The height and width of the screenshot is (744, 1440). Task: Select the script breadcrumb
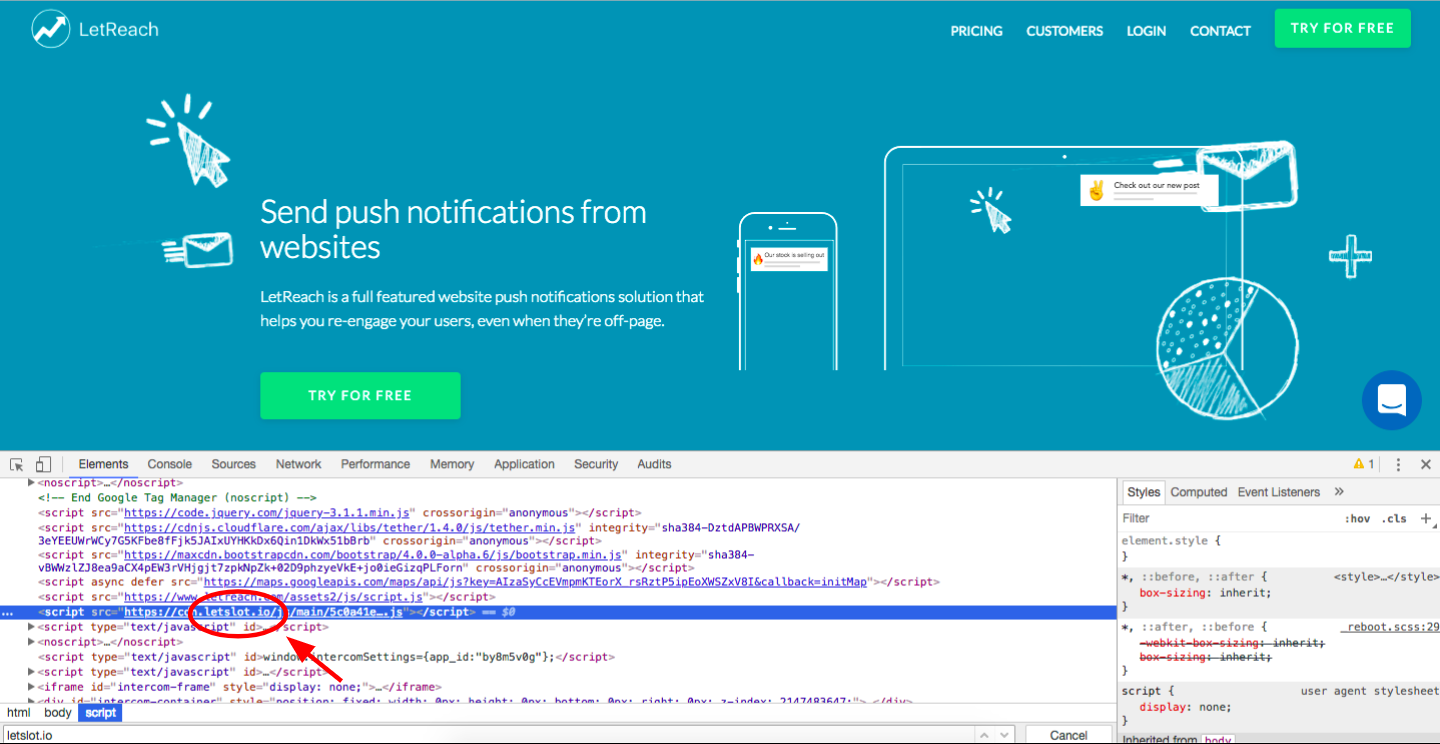pyautogui.click(x=100, y=713)
